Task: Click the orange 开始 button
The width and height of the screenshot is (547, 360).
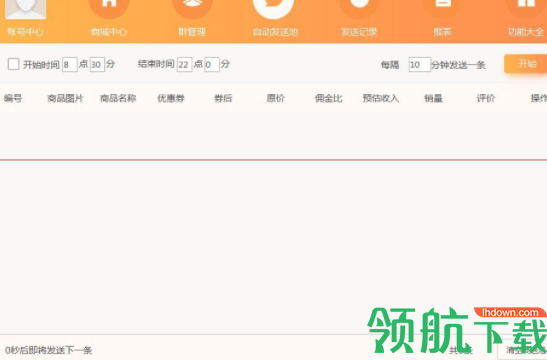Action: [525, 64]
